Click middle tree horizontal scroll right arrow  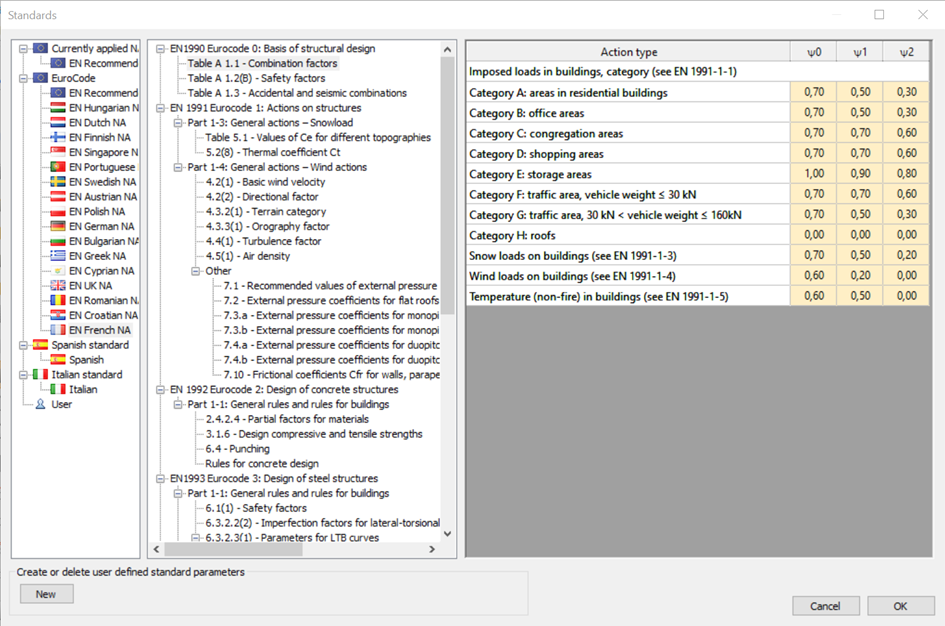coord(432,549)
